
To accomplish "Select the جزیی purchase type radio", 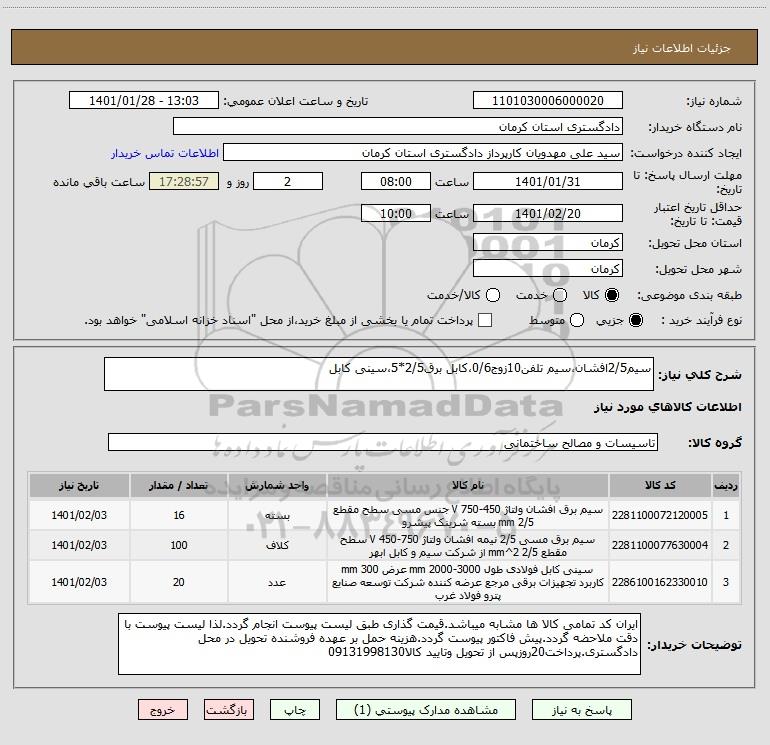I will 635,320.
